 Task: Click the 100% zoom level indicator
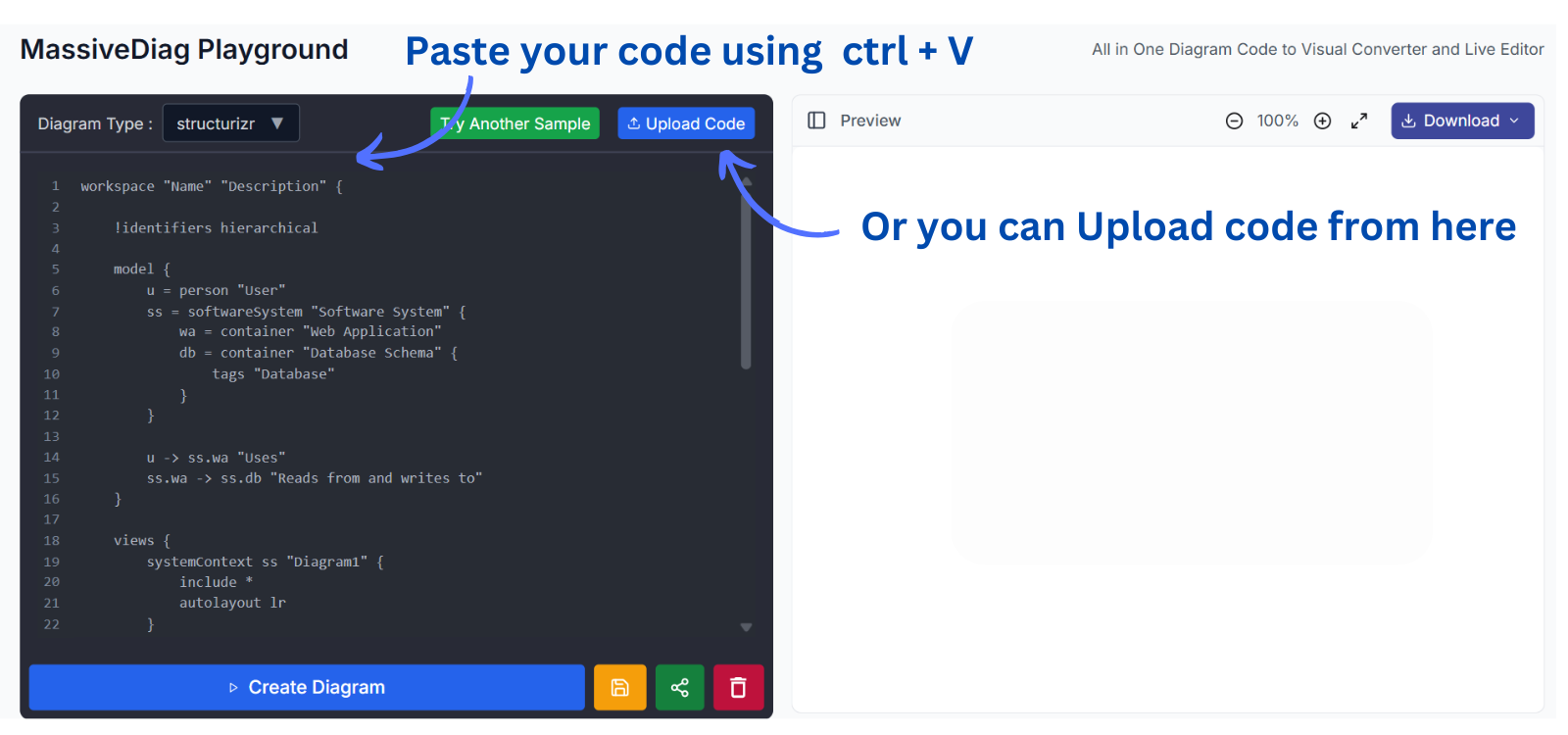tap(1277, 121)
